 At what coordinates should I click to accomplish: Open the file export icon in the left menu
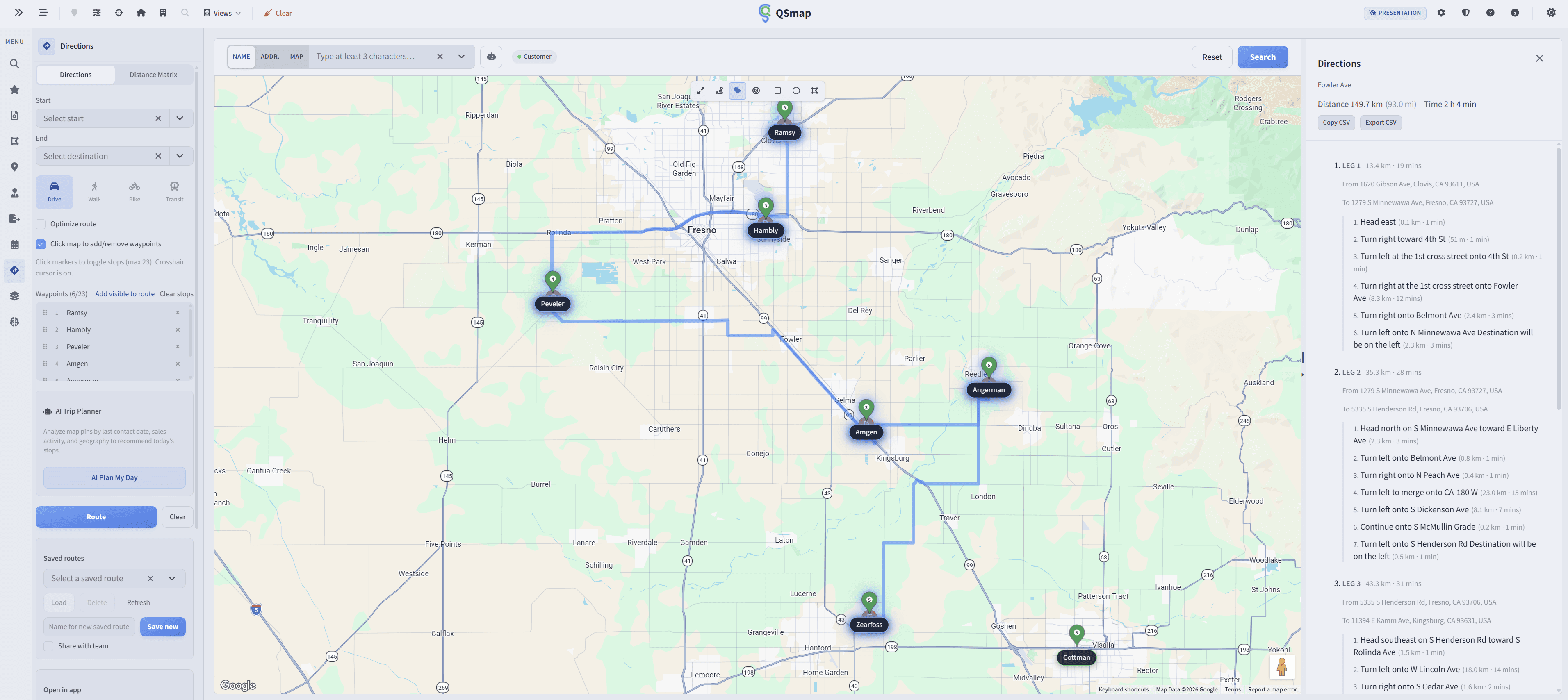15,219
